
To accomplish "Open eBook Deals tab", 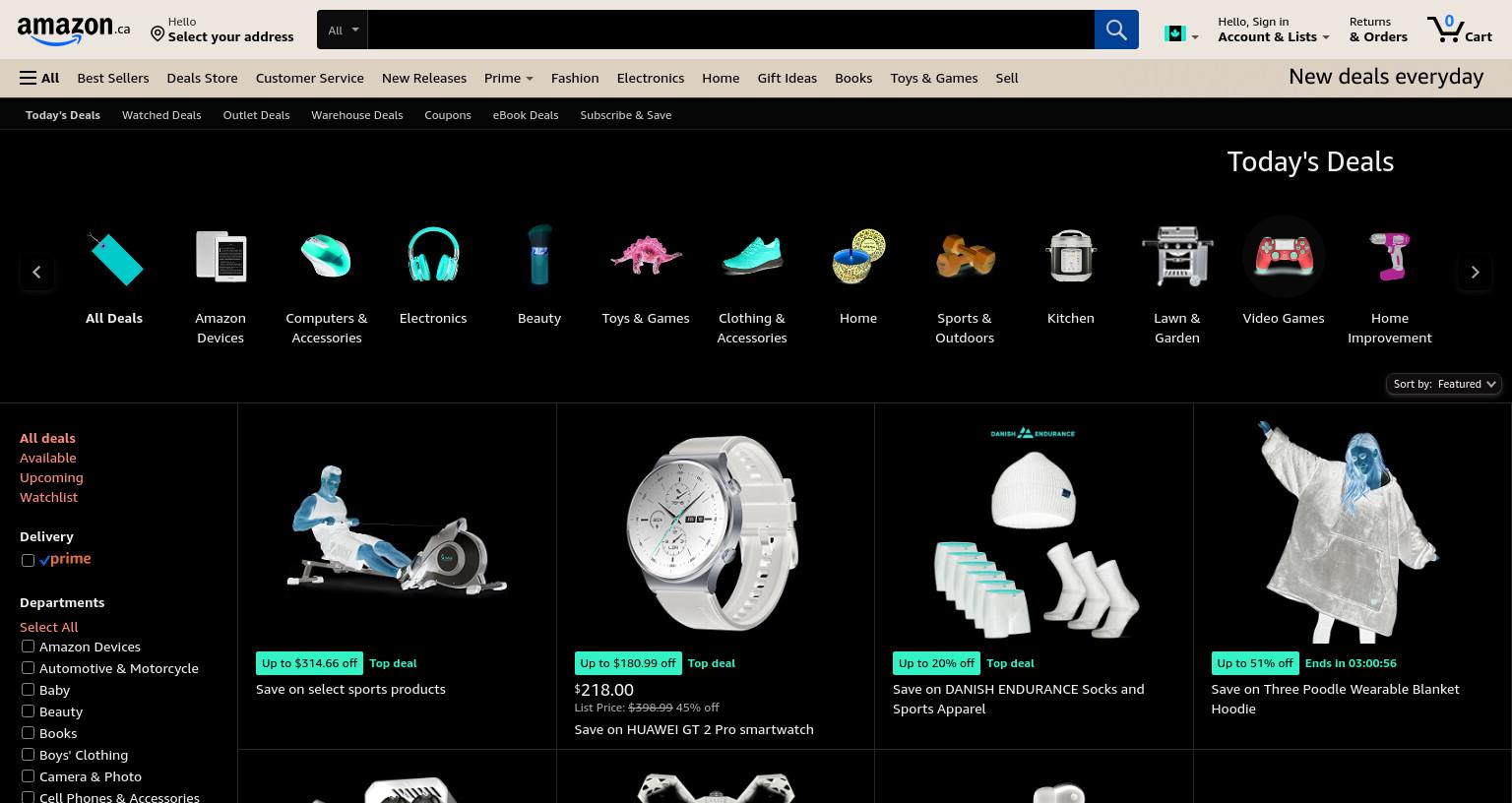I will (x=526, y=115).
